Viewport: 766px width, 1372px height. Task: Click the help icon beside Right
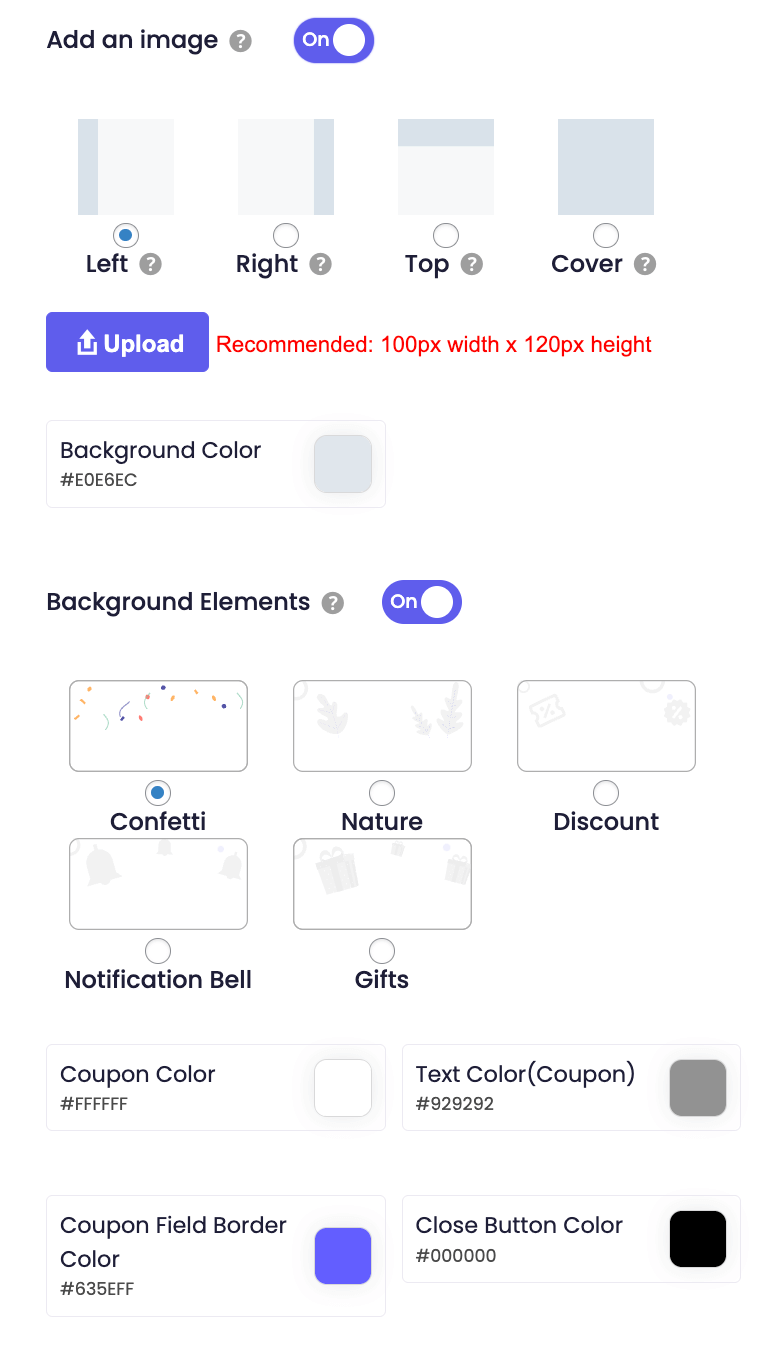[320, 264]
